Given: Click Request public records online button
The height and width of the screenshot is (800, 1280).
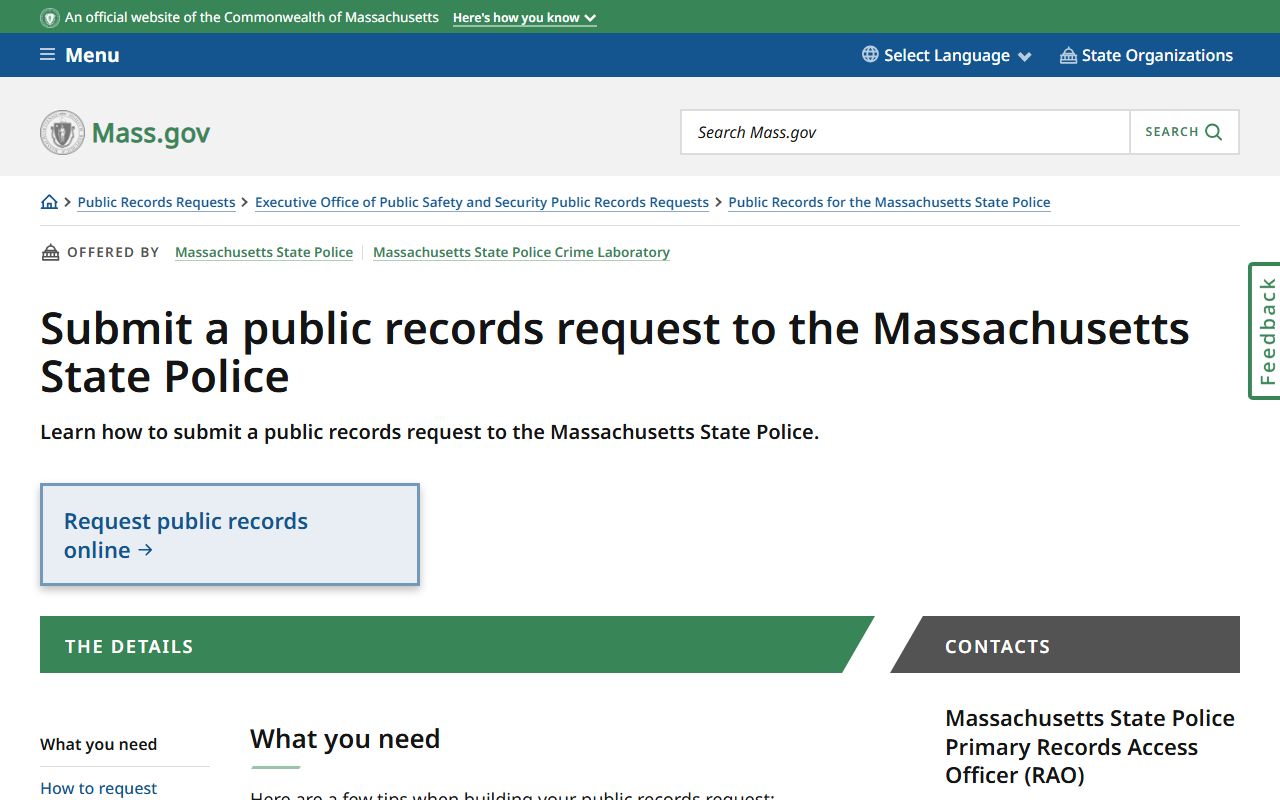Looking at the screenshot, I should (x=230, y=535).
